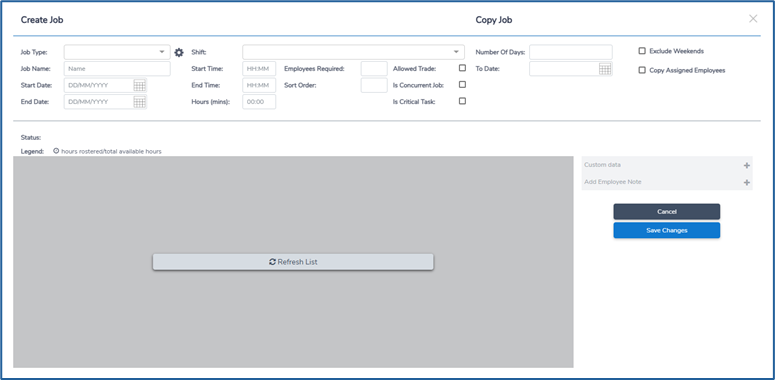Open the To Date calendar picker
The height and width of the screenshot is (380, 775).
point(605,69)
